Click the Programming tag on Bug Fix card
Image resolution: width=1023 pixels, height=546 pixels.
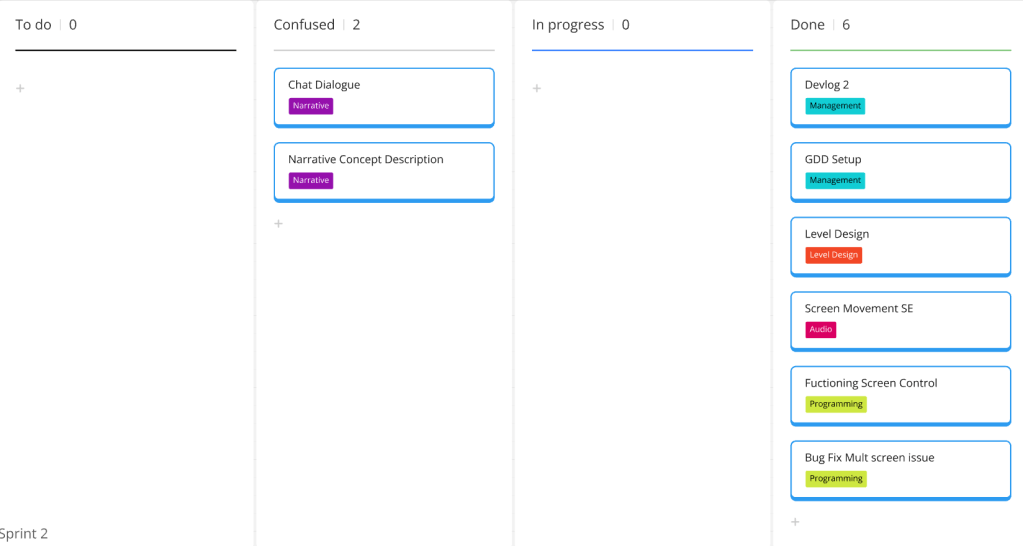coord(836,479)
